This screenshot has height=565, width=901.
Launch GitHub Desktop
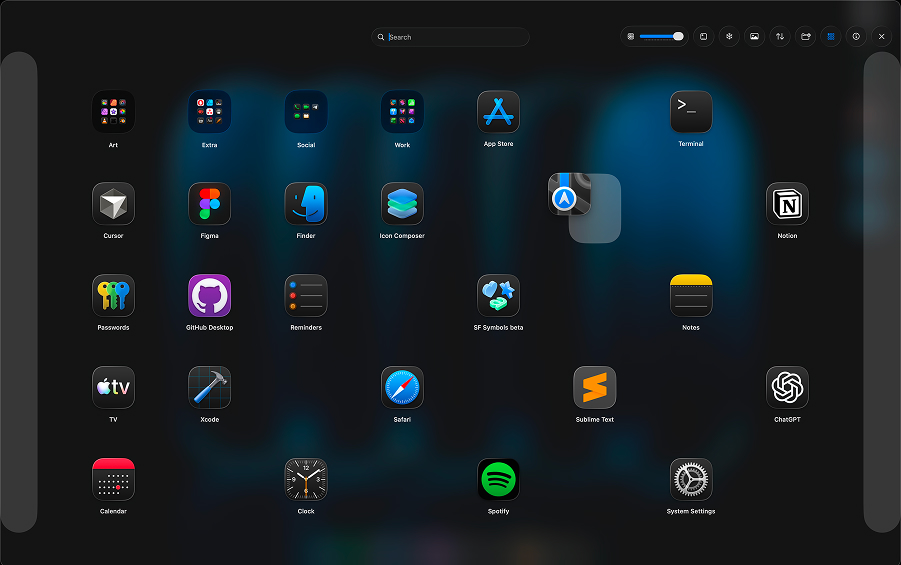point(210,295)
